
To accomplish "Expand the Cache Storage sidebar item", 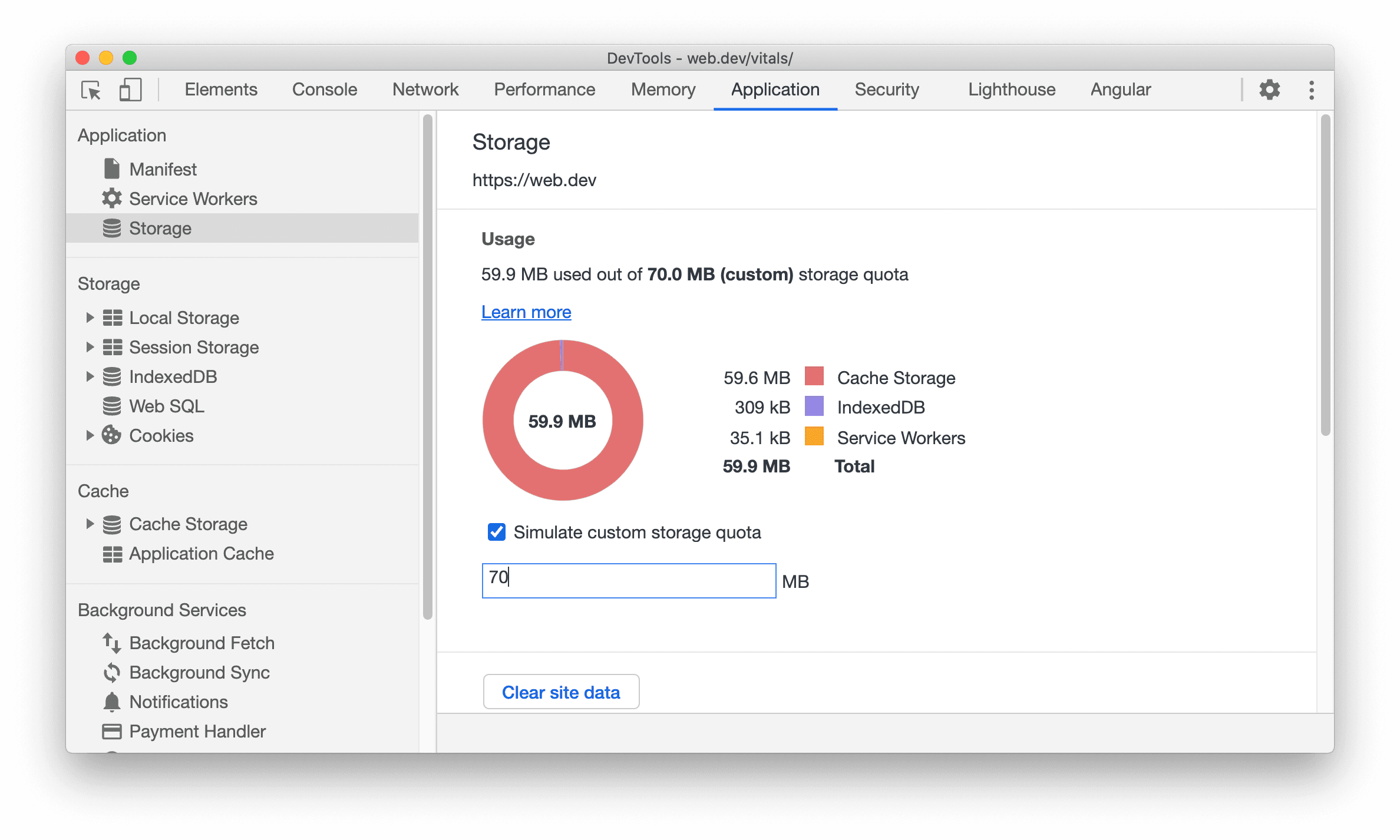I will click(x=89, y=524).
